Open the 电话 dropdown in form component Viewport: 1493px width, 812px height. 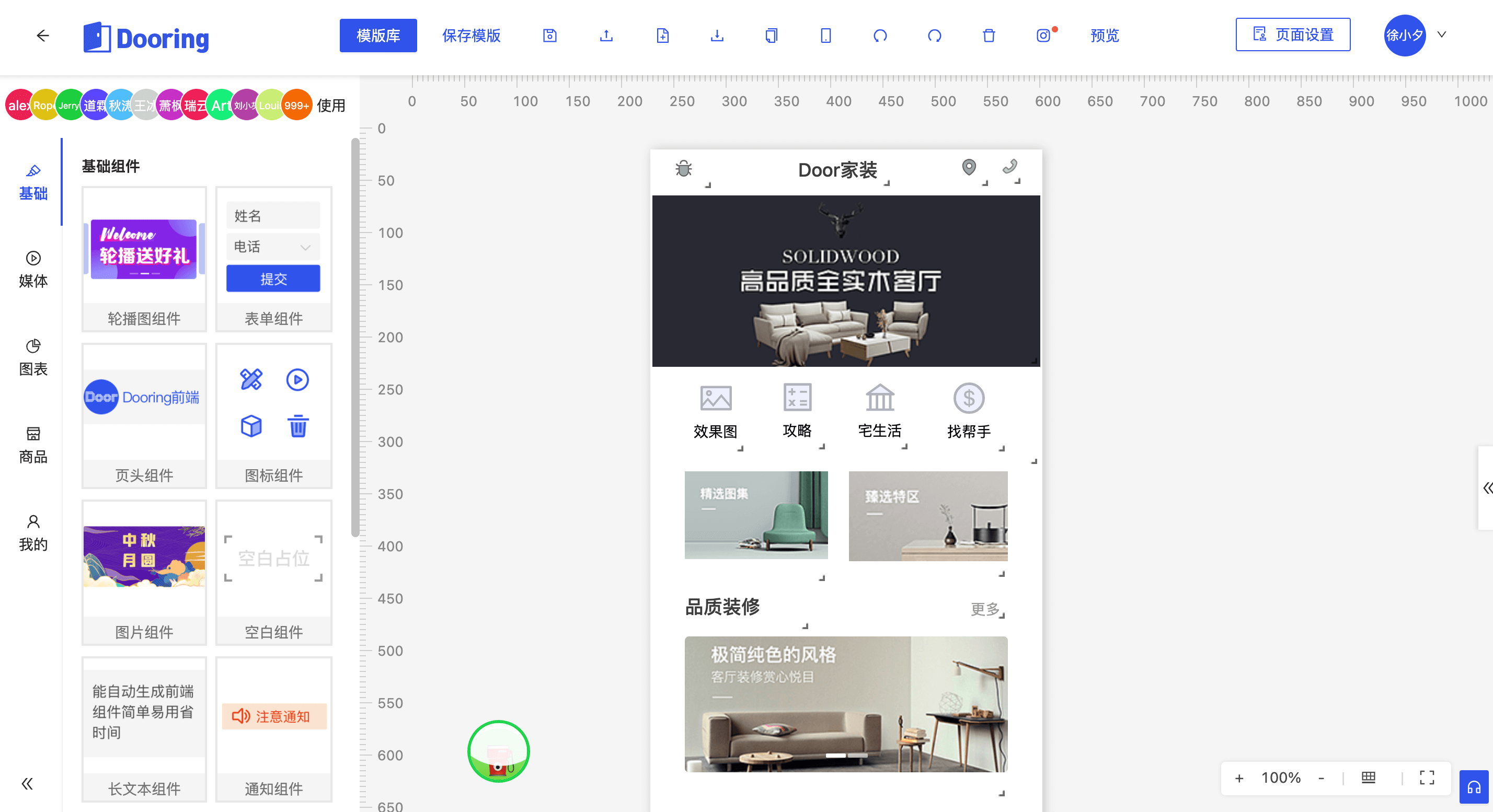(273, 247)
